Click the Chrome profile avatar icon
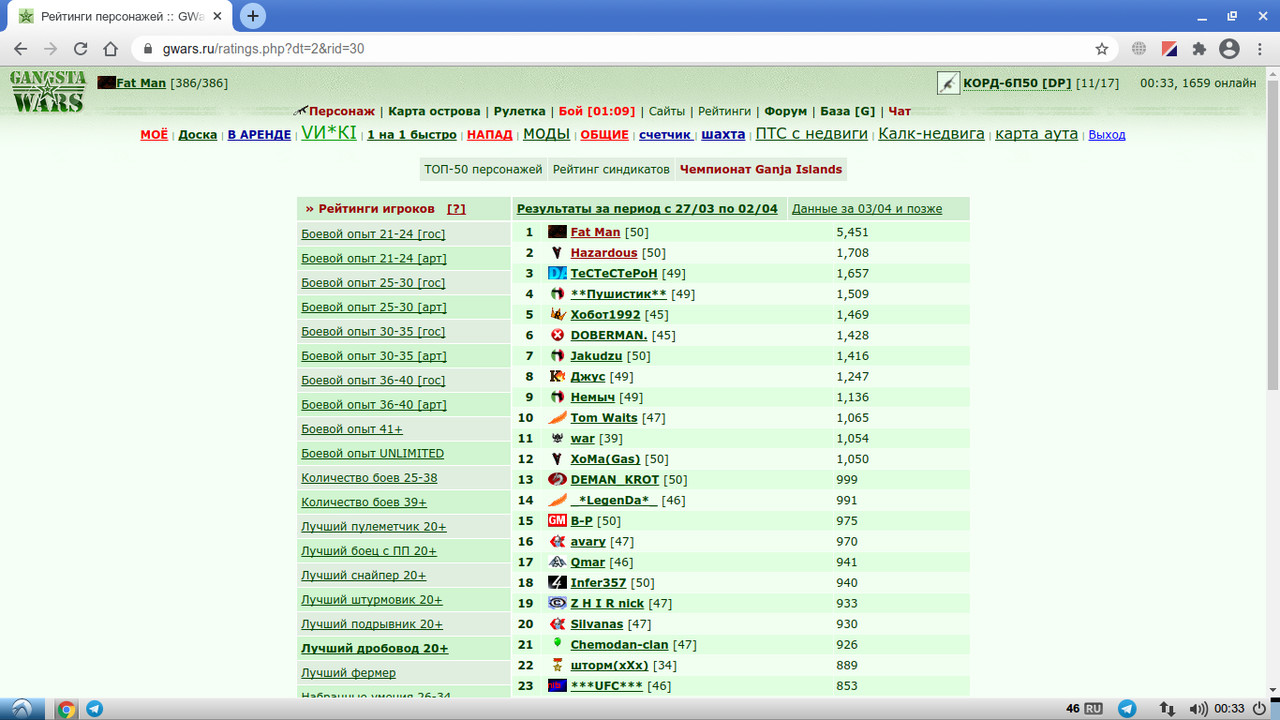The height and width of the screenshot is (720, 1280). [1230, 48]
